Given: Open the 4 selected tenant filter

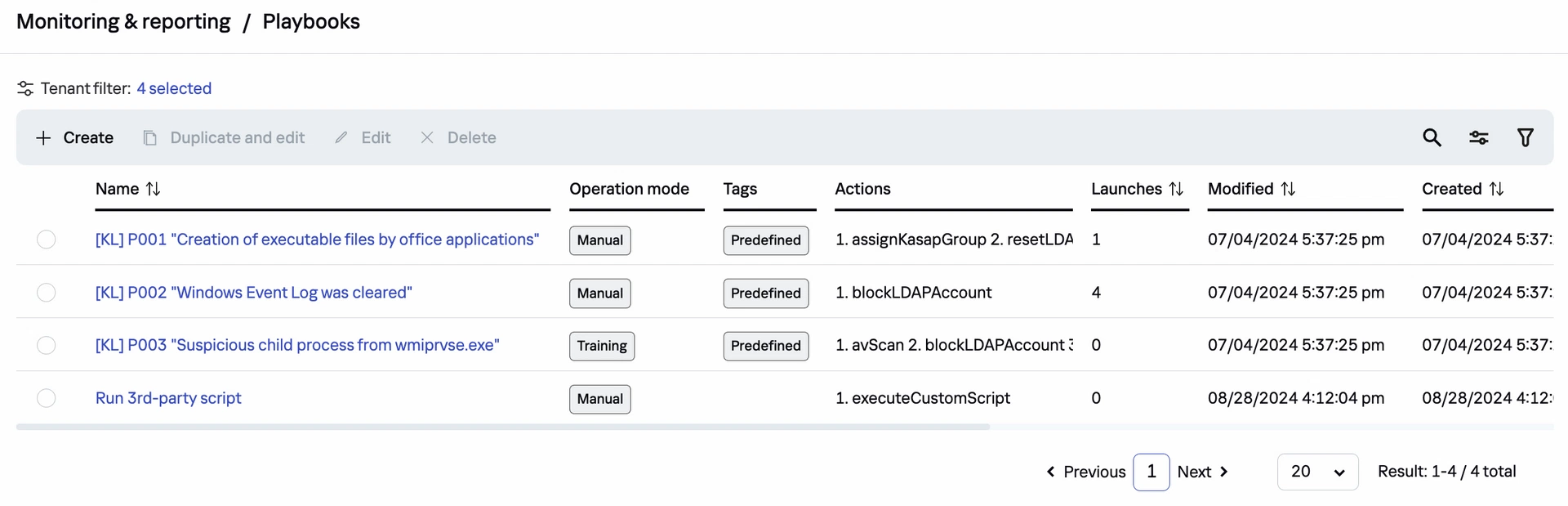Looking at the screenshot, I should tap(174, 88).
